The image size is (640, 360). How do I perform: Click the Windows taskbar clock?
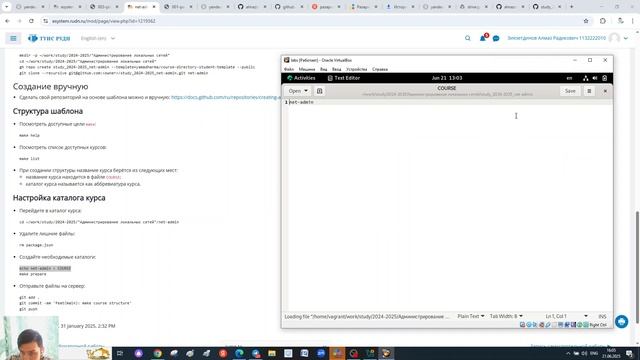611,353
